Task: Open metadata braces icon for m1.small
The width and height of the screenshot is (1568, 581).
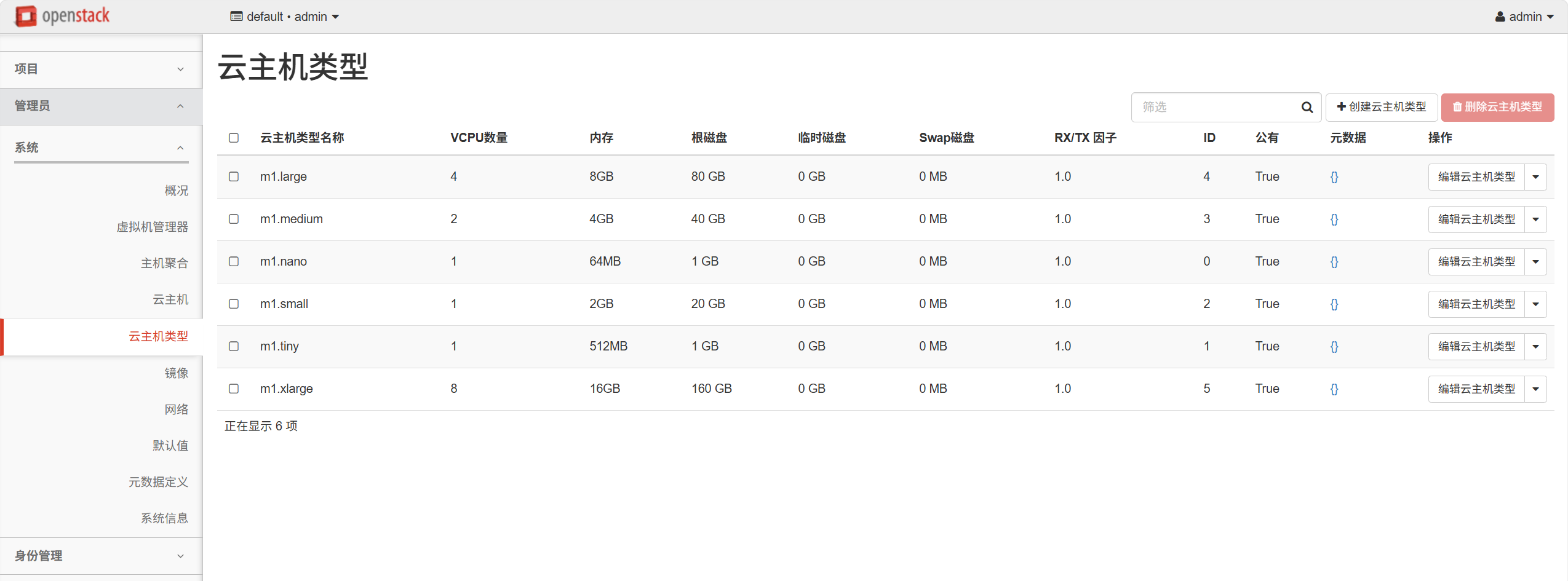Action: pyautogui.click(x=1334, y=304)
